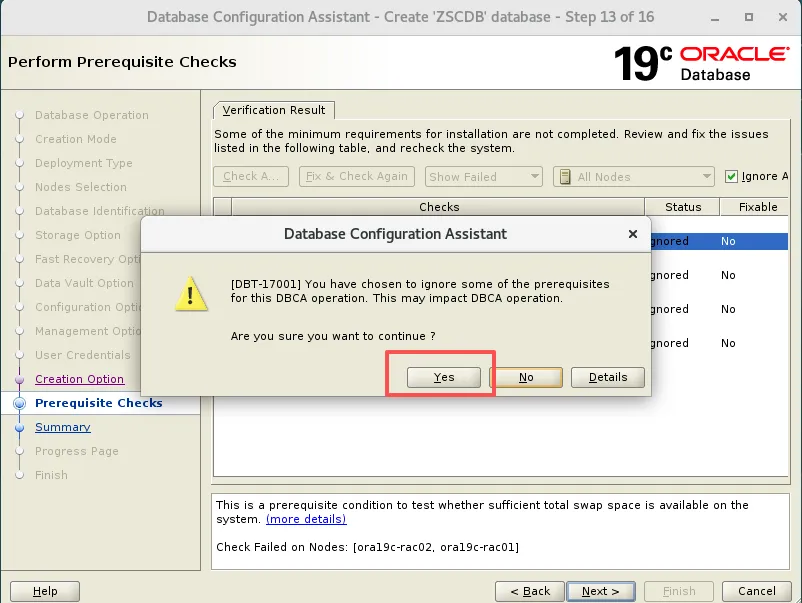
Task: Click the second row Ignored status cell
Action: coord(670,275)
